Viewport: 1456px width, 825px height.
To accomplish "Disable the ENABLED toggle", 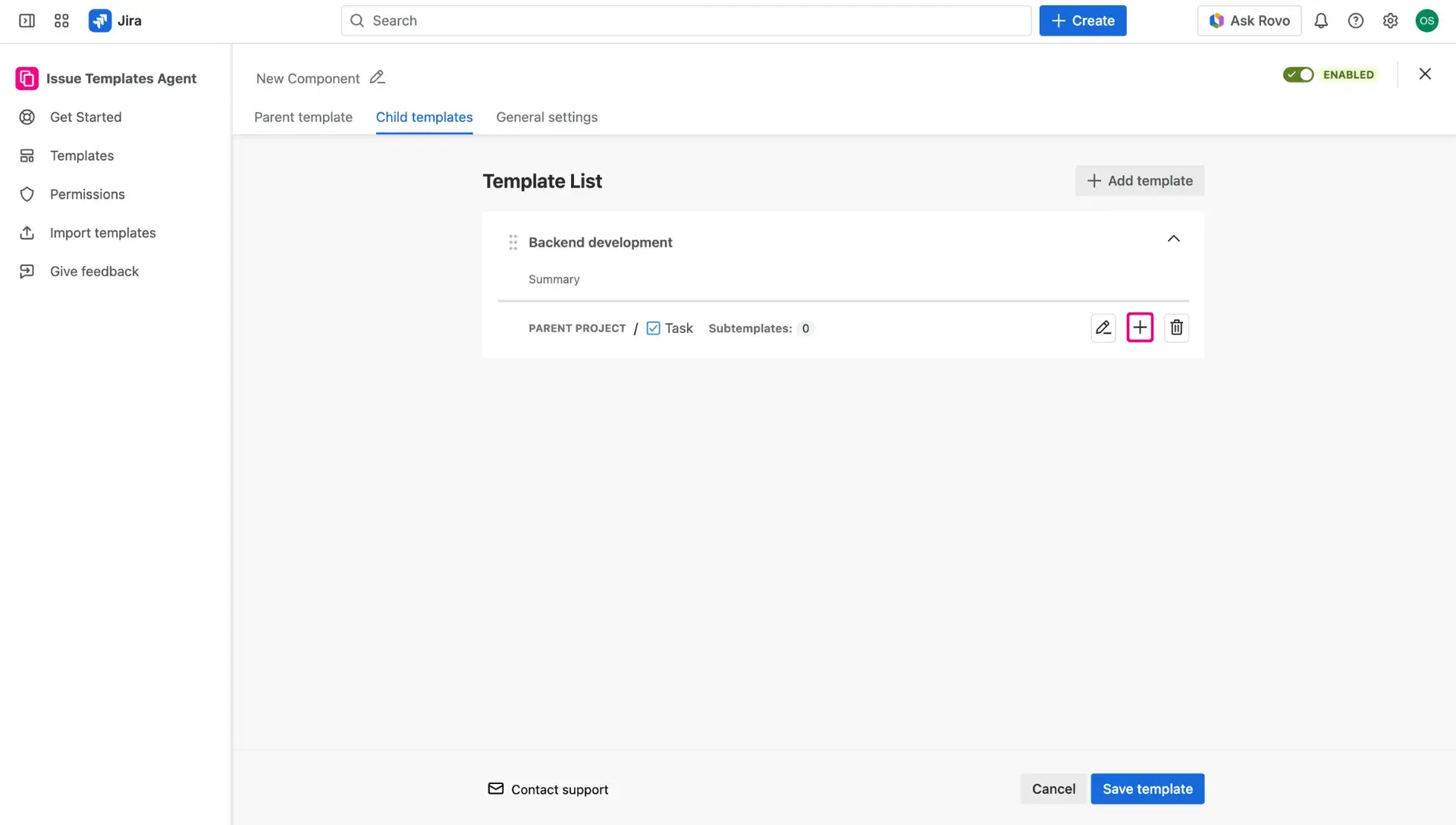I will [x=1299, y=74].
